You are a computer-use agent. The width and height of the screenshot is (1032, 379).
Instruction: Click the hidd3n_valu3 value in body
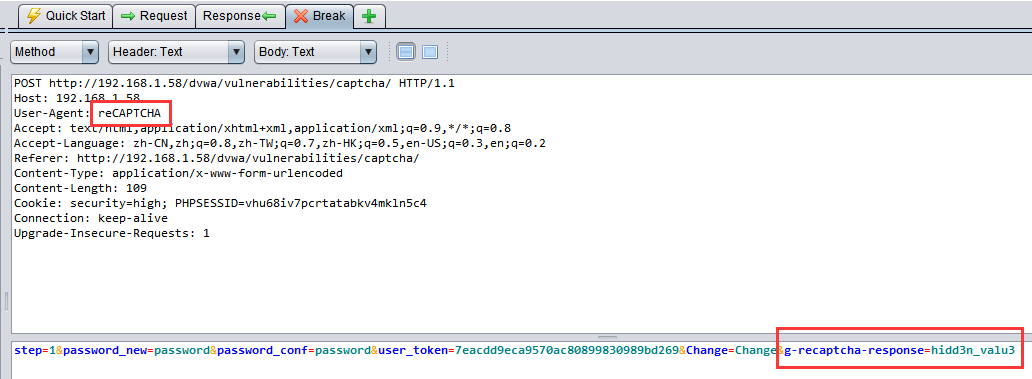click(x=973, y=351)
